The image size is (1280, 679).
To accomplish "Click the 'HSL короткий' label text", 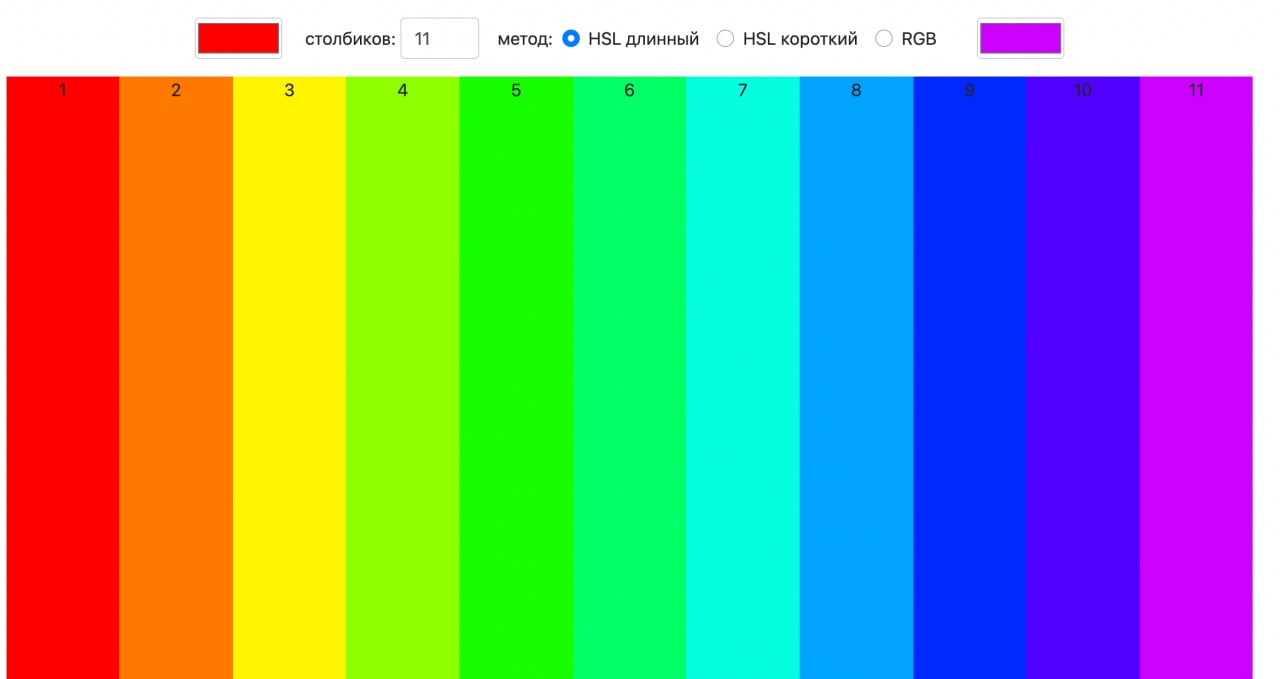I will (x=800, y=40).
